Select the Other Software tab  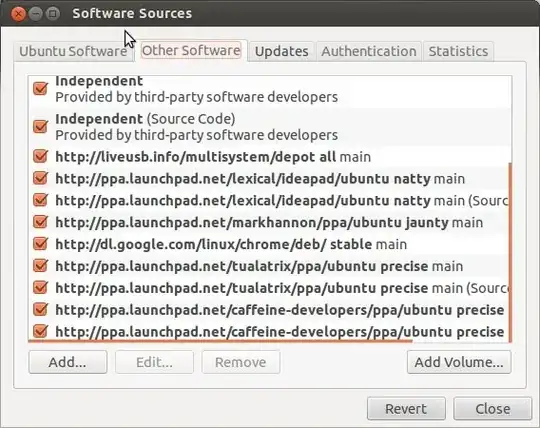point(191,51)
